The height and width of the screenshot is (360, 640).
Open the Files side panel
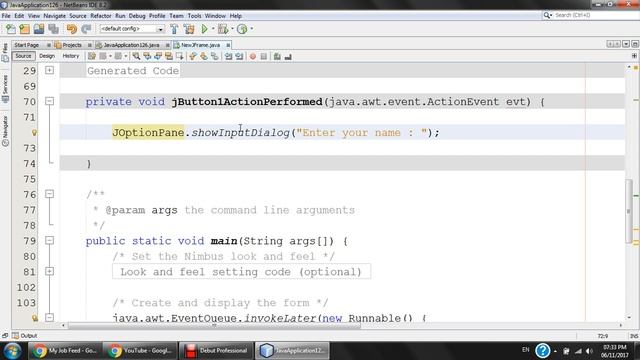[x=5, y=53]
